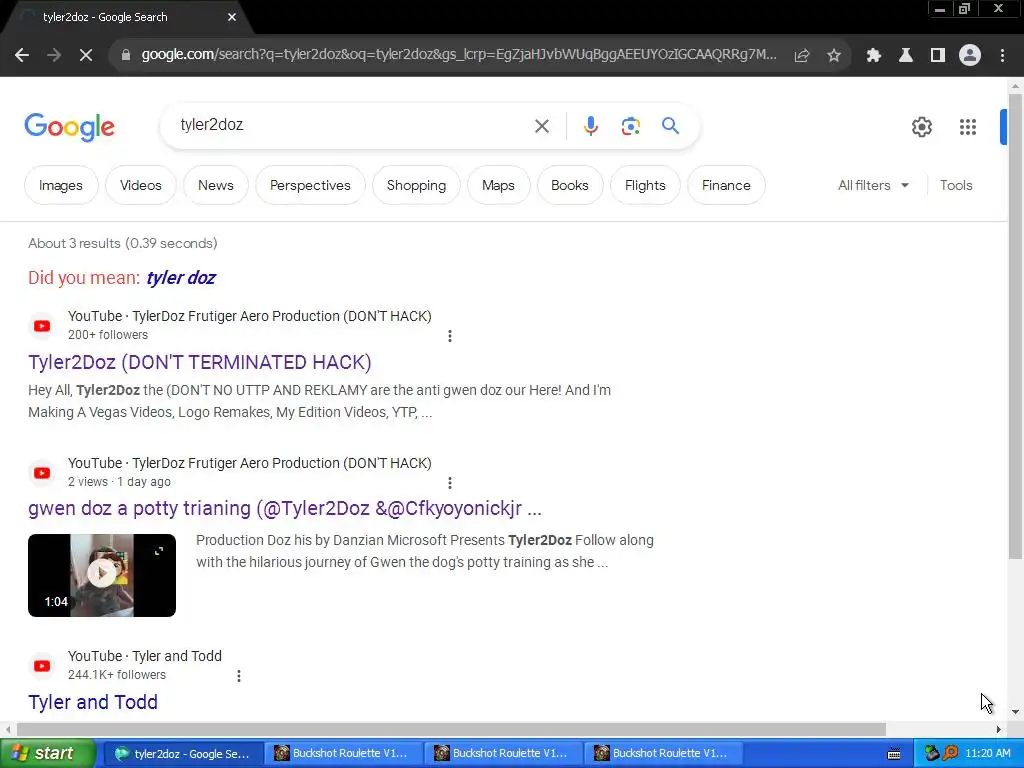Go forward using the browser forward arrow

(x=54, y=56)
